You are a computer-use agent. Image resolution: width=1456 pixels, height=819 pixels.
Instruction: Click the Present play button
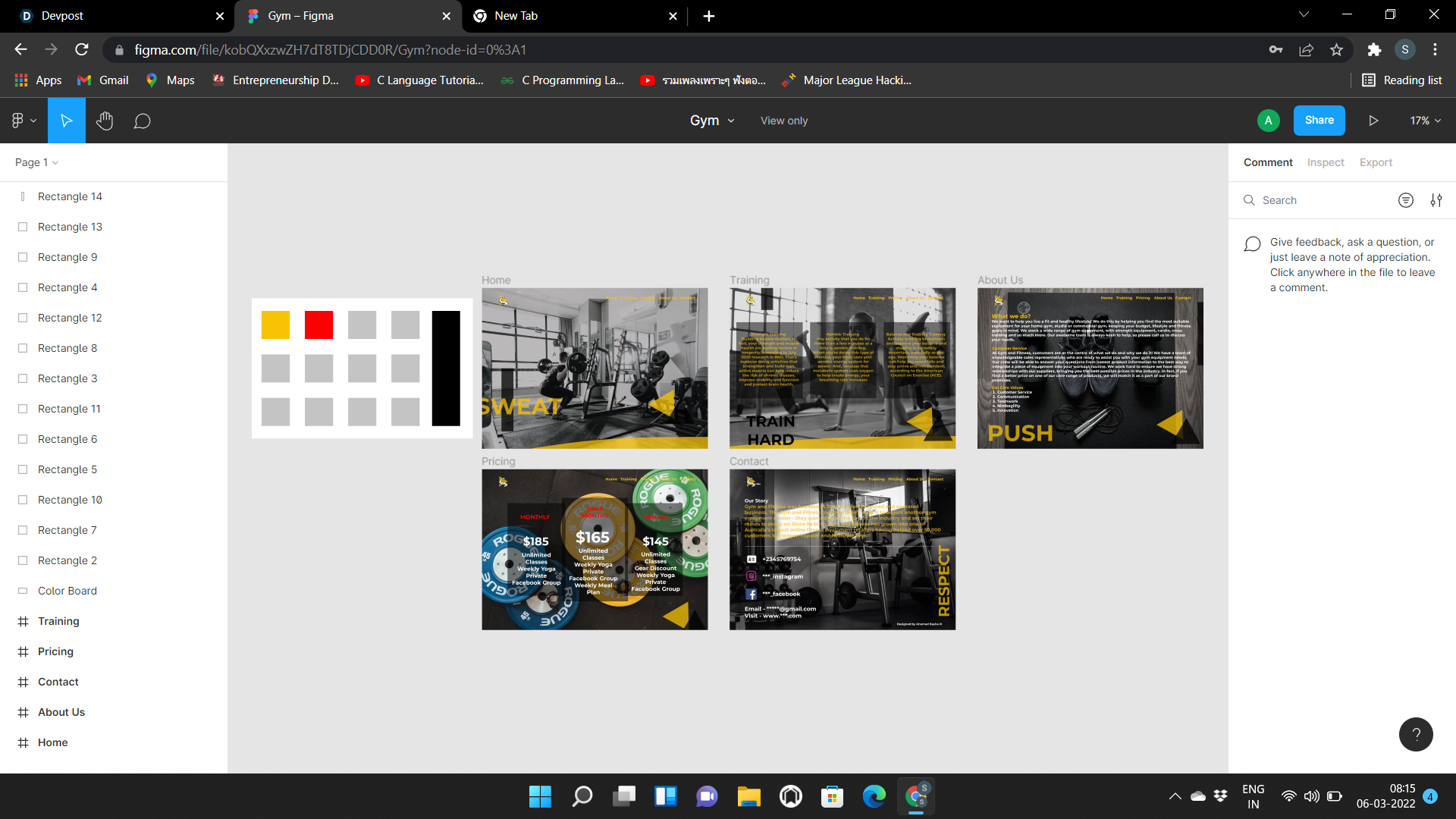point(1373,121)
